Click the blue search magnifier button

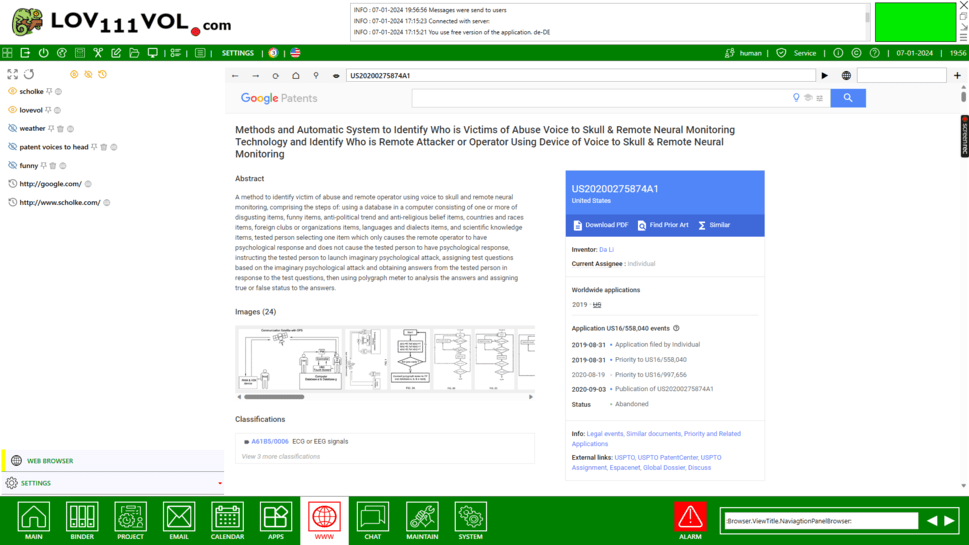point(848,98)
